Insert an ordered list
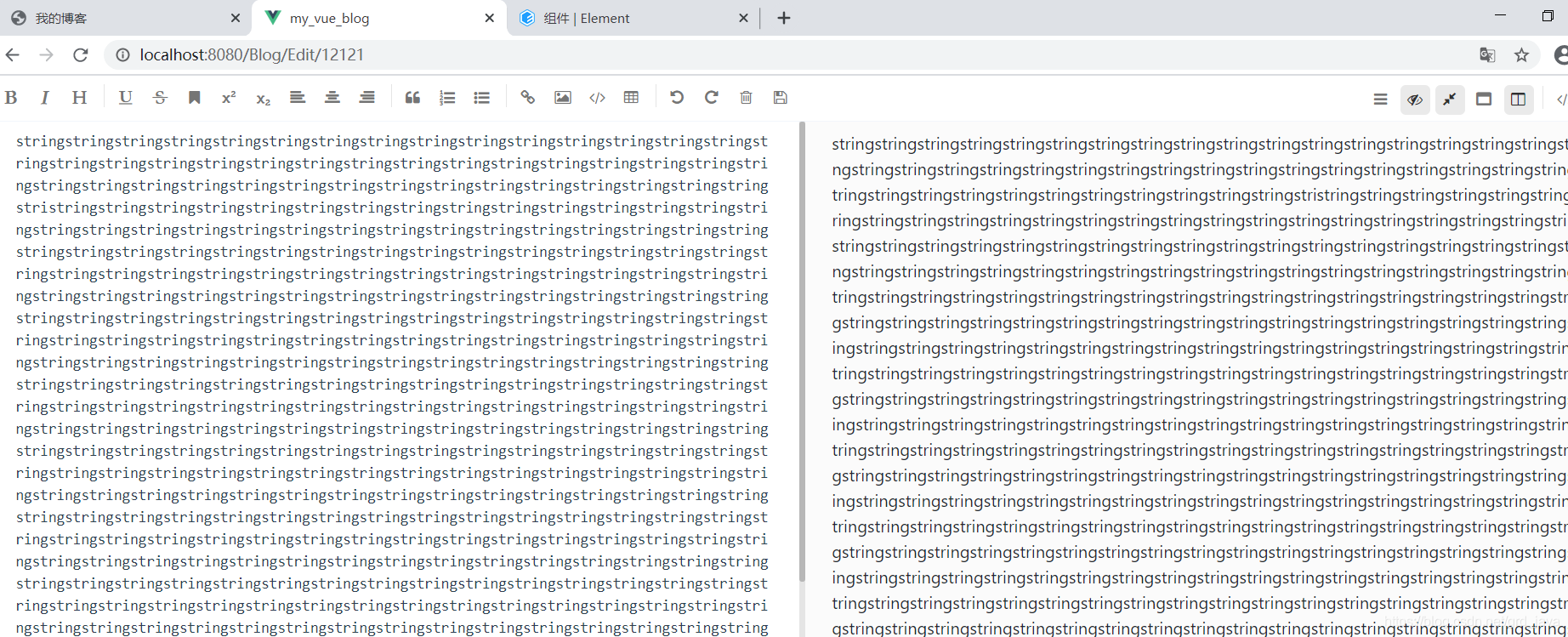 [447, 98]
